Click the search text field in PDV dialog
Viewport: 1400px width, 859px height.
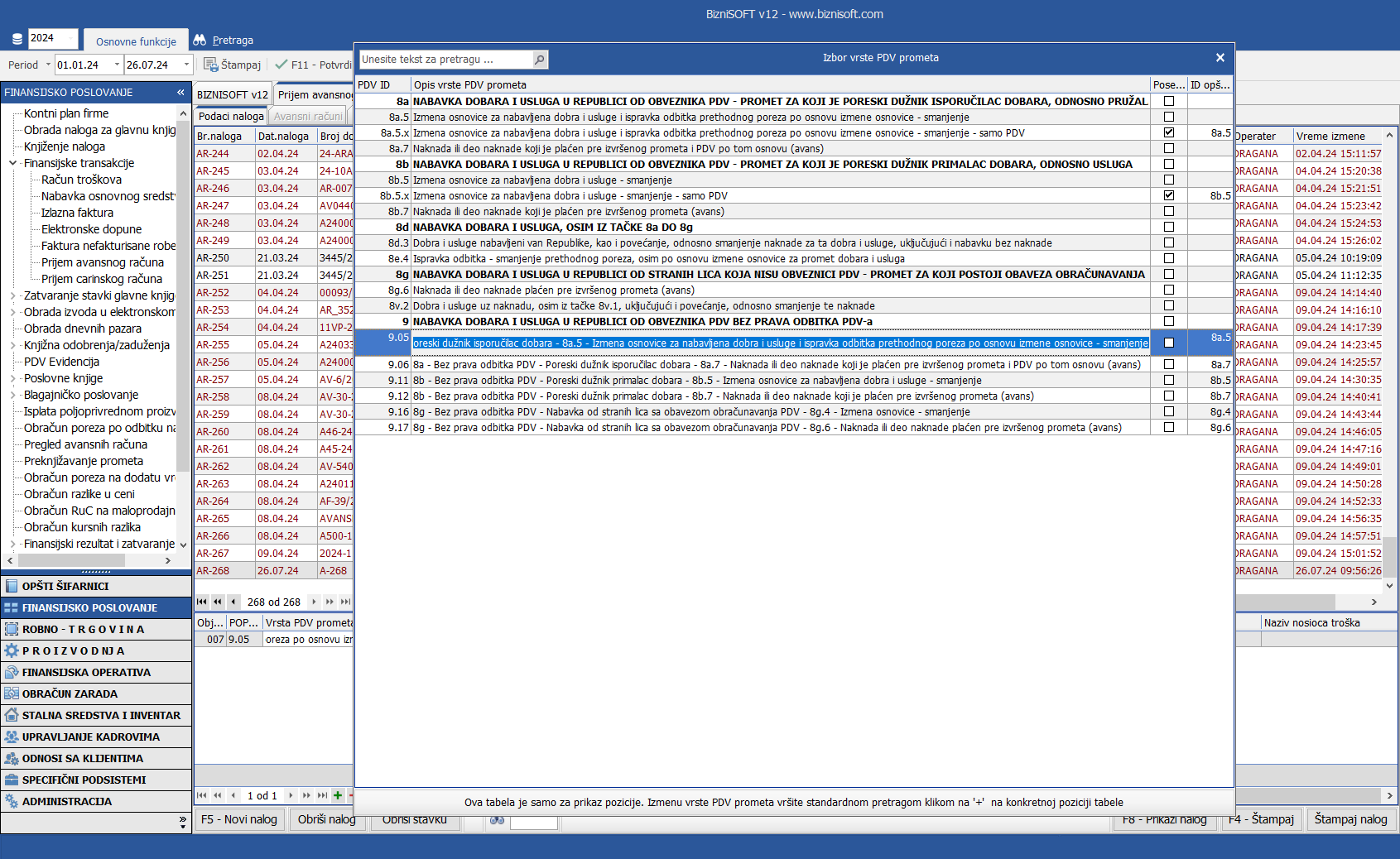coord(445,60)
